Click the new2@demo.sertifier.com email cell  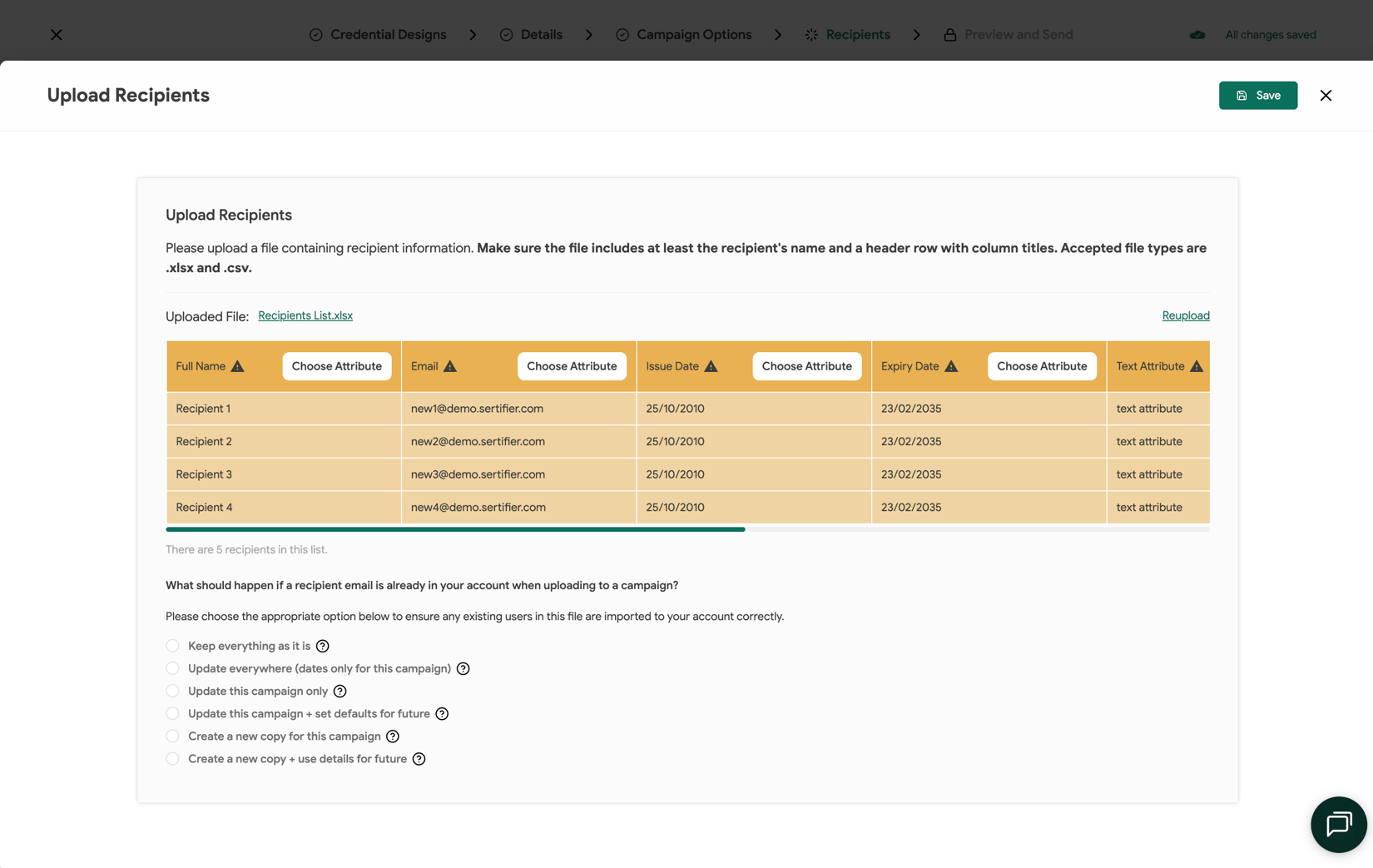[x=519, y=441]
